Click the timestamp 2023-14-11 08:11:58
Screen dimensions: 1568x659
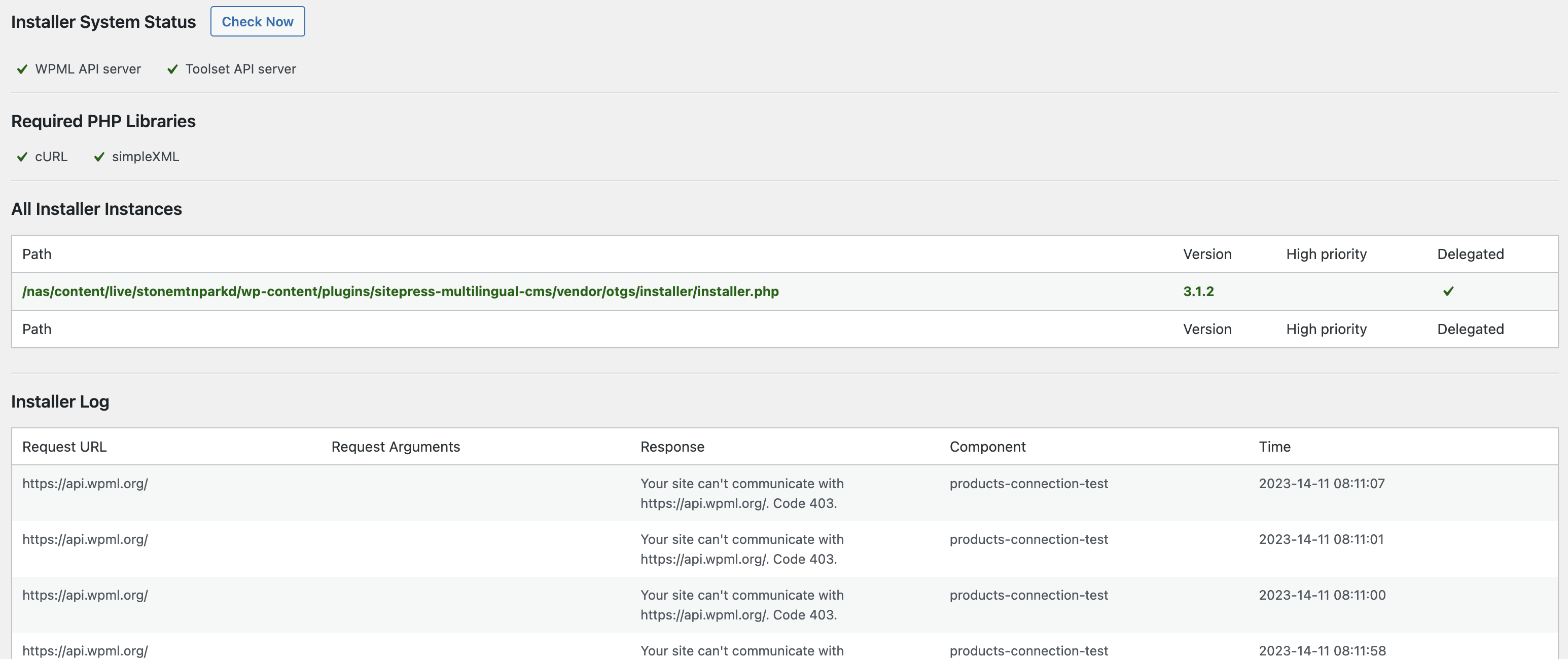pos(1323,650)
